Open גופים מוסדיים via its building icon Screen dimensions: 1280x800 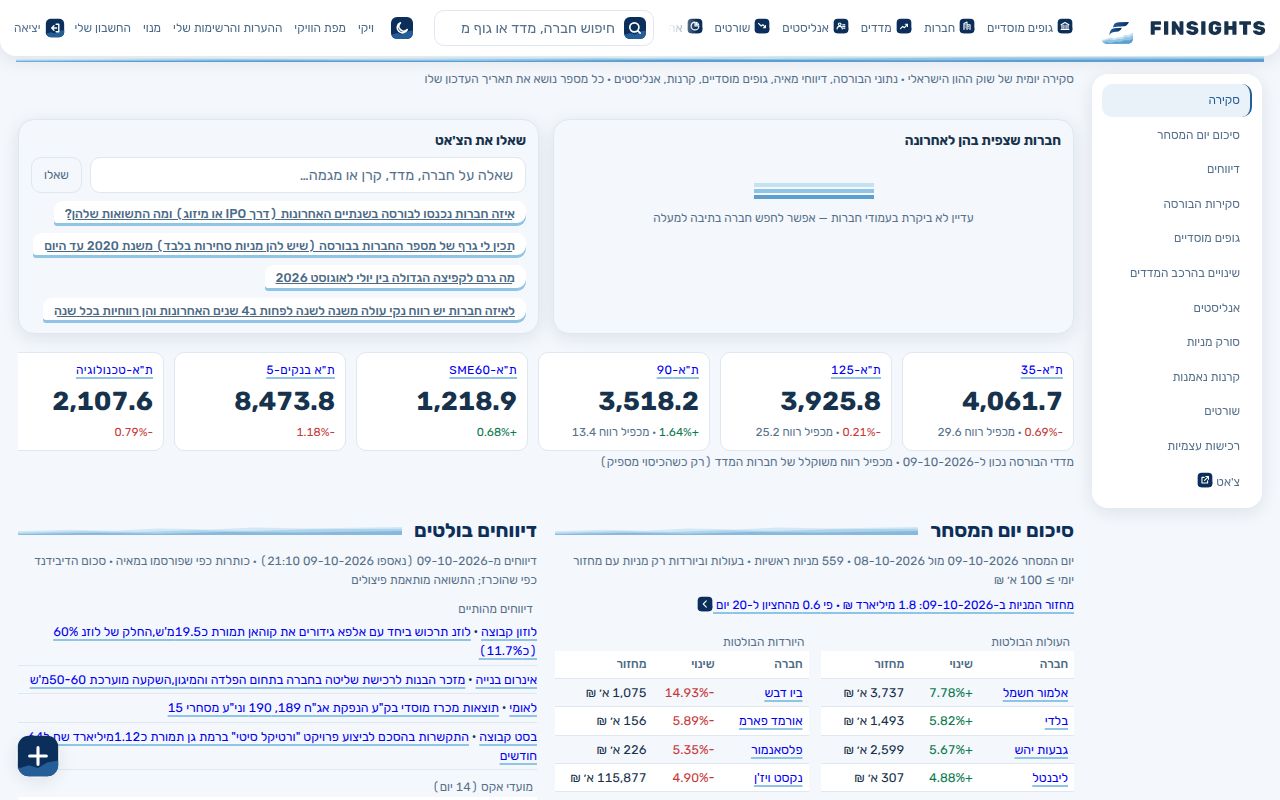(x=1065, y=27)
